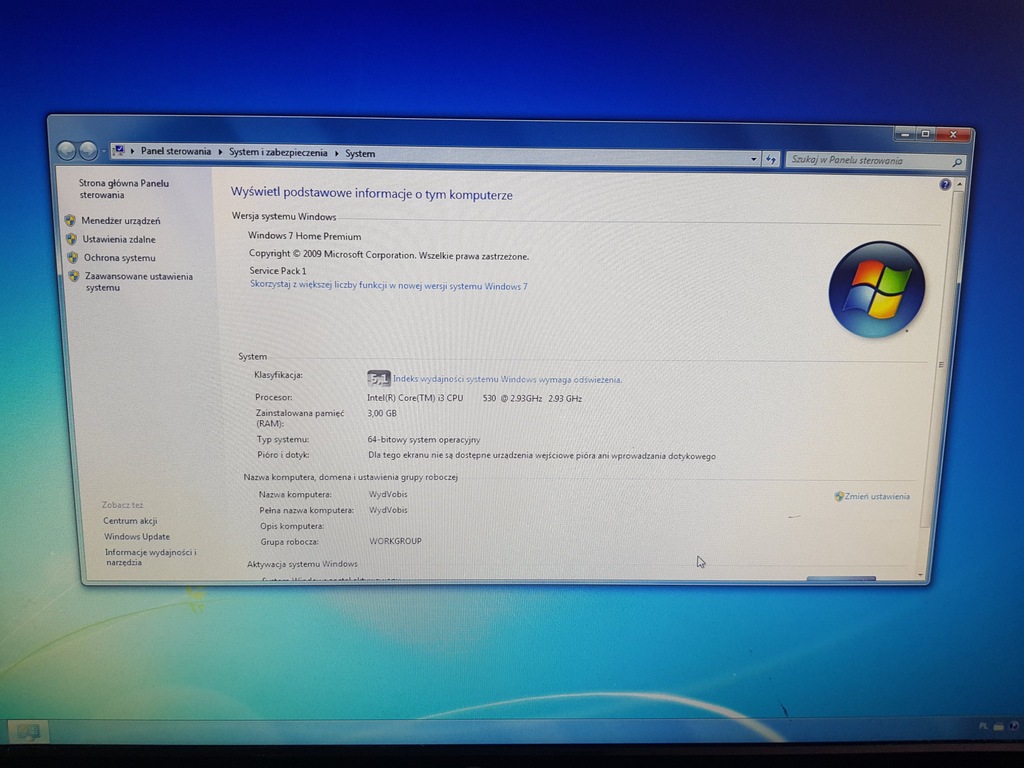
Task: Open Informacje wydajności i narzędzia link
Action: tap(150, 557)
